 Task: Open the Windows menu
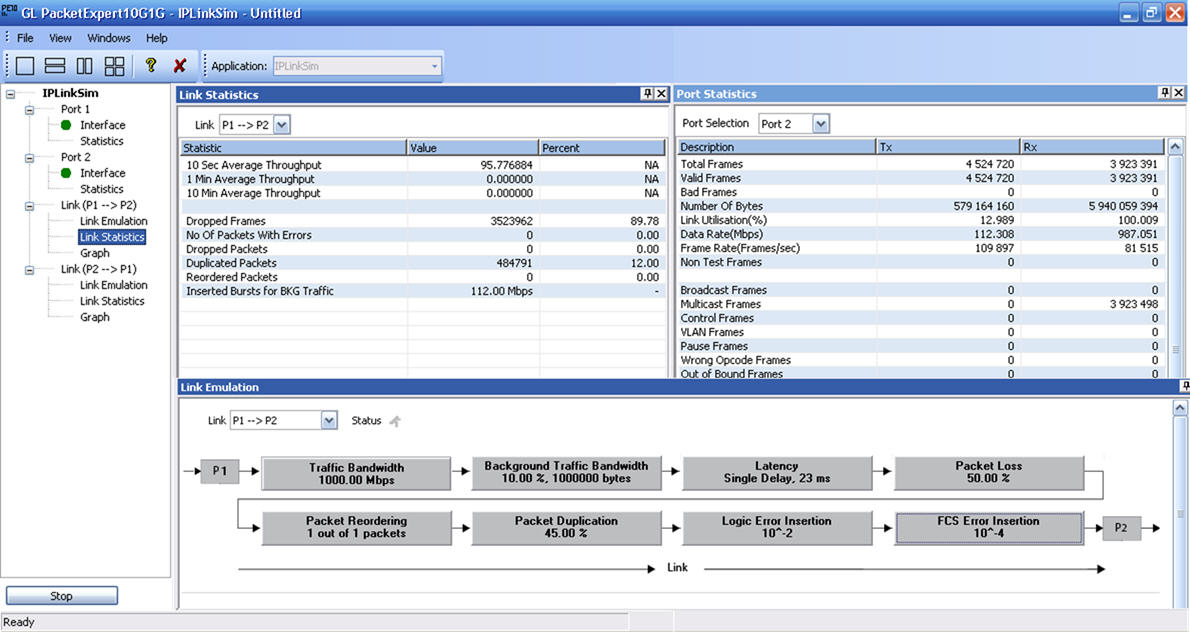[x=109, y=38]
